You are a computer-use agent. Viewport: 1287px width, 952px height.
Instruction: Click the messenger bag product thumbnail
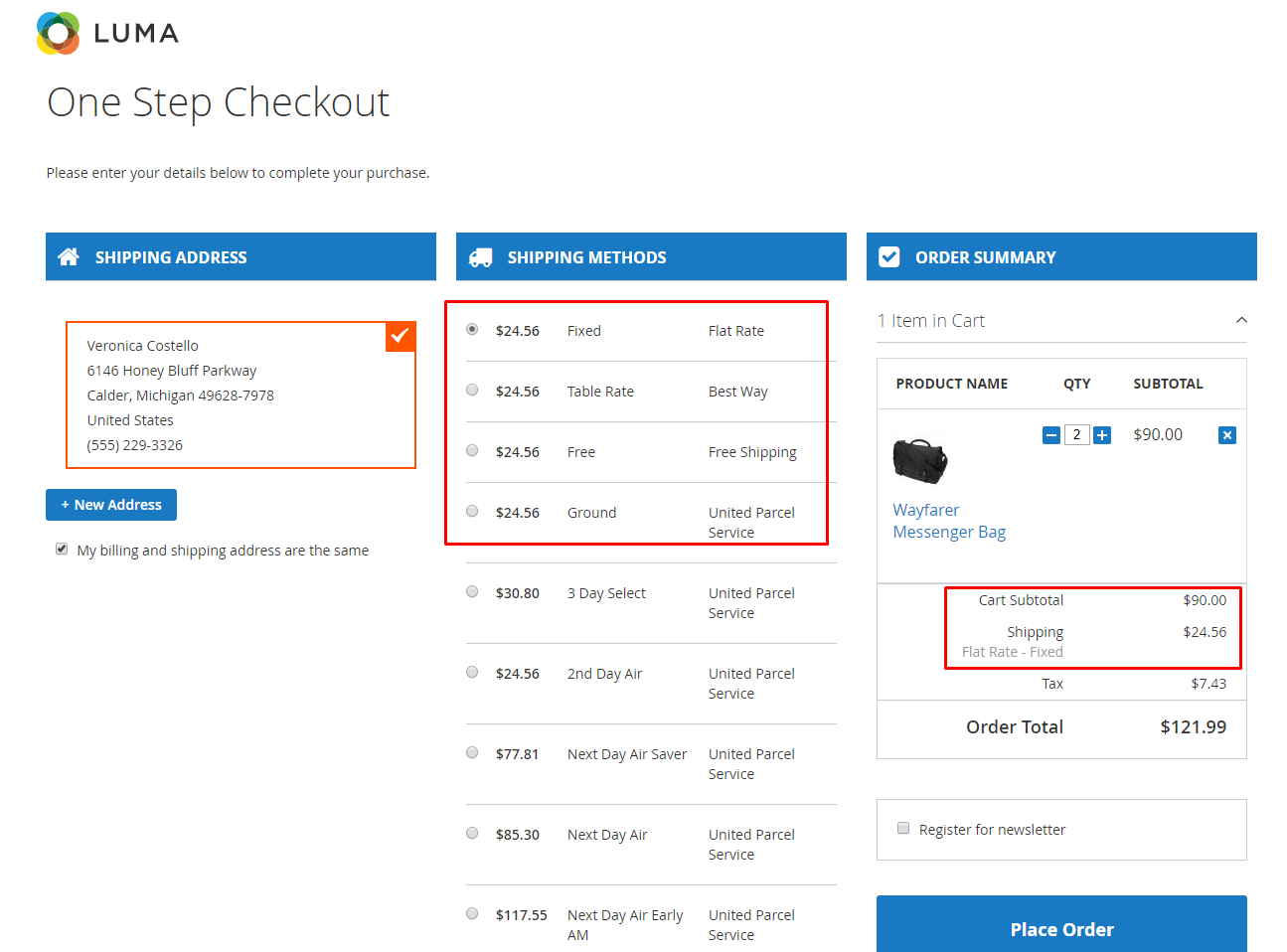[919, 461]
